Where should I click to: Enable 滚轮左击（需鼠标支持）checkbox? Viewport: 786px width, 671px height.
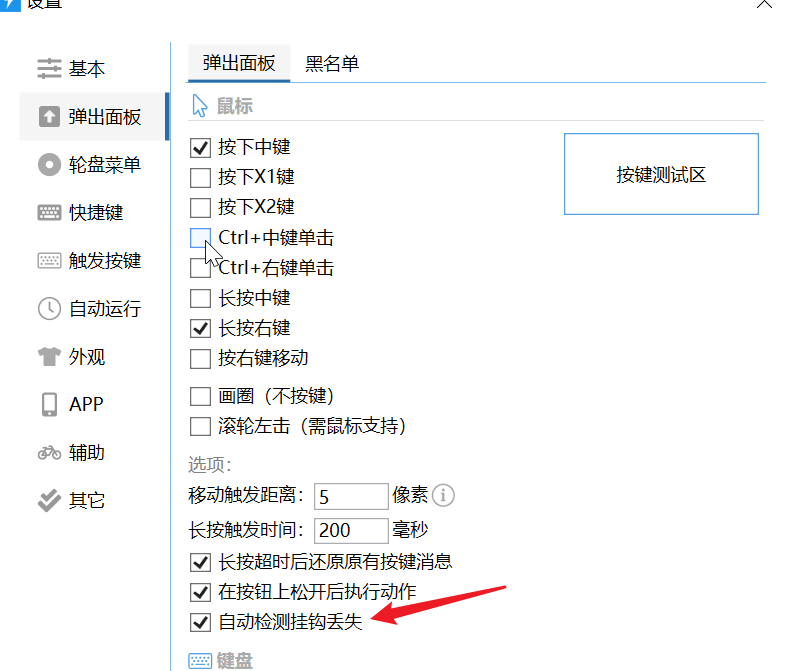(x=201, y=426)
